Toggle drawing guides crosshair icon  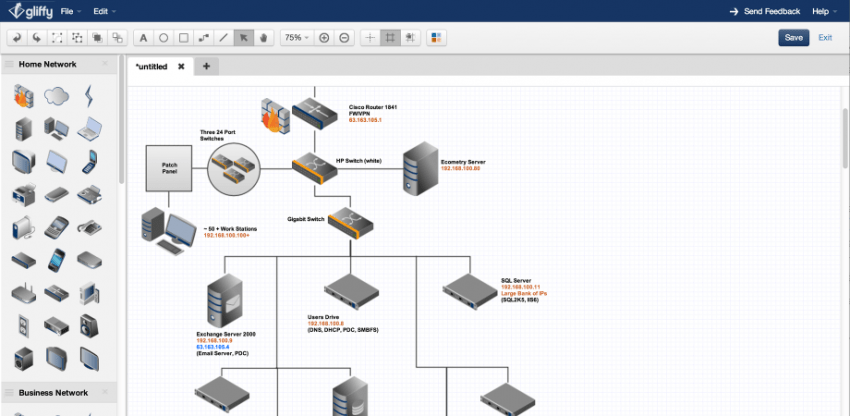tap(370, 38)
